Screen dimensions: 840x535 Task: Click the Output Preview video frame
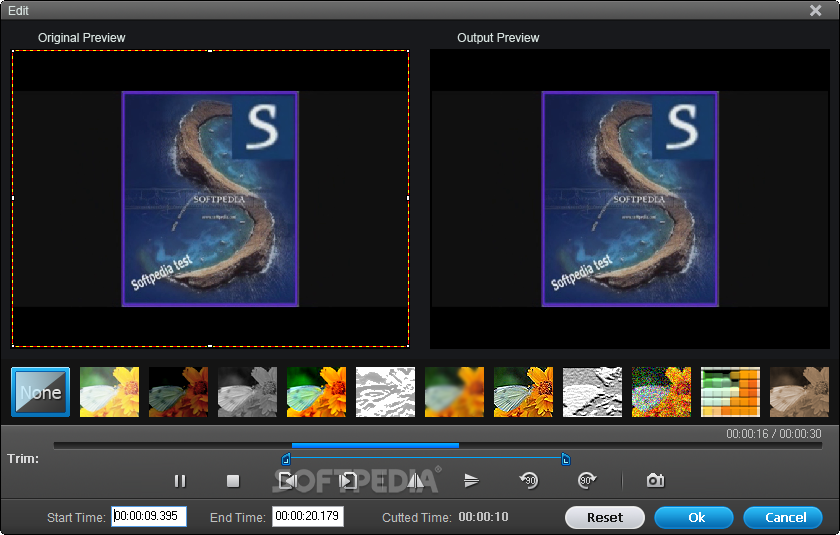(x=630, y=199)
